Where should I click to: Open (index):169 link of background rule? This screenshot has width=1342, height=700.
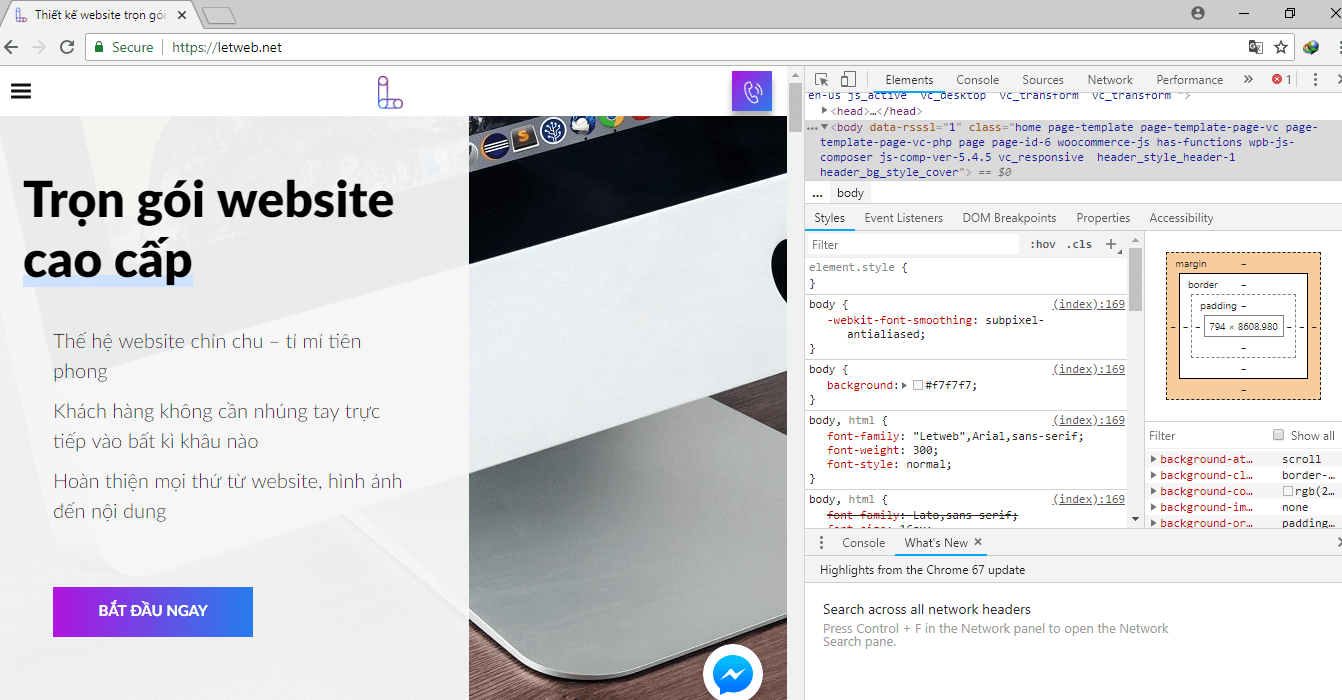tap(1089, 369)
